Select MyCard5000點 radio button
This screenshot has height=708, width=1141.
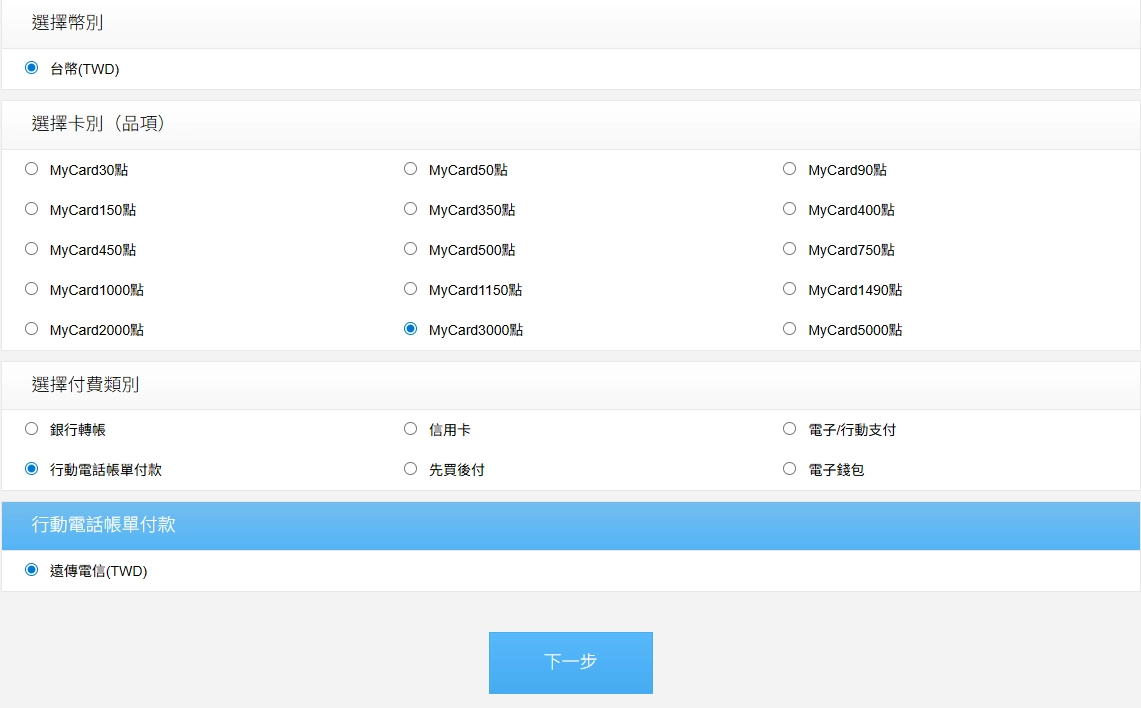point(790,329)
